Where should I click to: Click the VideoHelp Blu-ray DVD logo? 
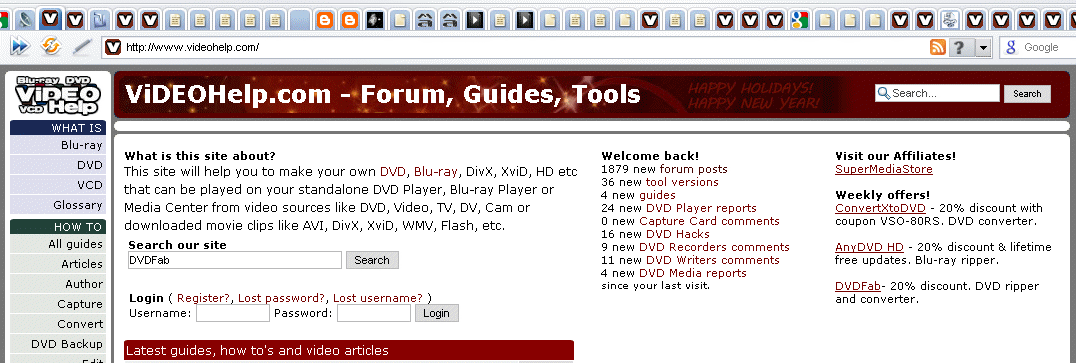tap(59, 95)
